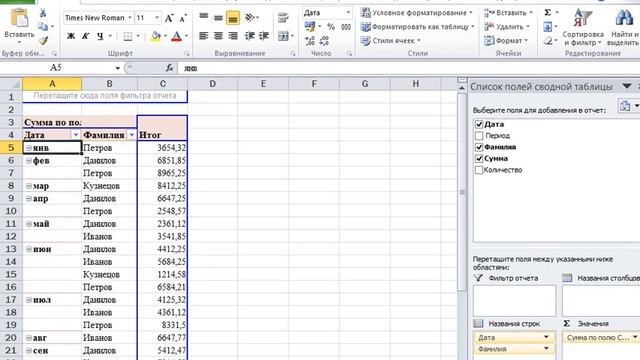The height and width of the screenshot is (360, 640).
Task: Click the Wrap Text icon
Action: [283, 18]
